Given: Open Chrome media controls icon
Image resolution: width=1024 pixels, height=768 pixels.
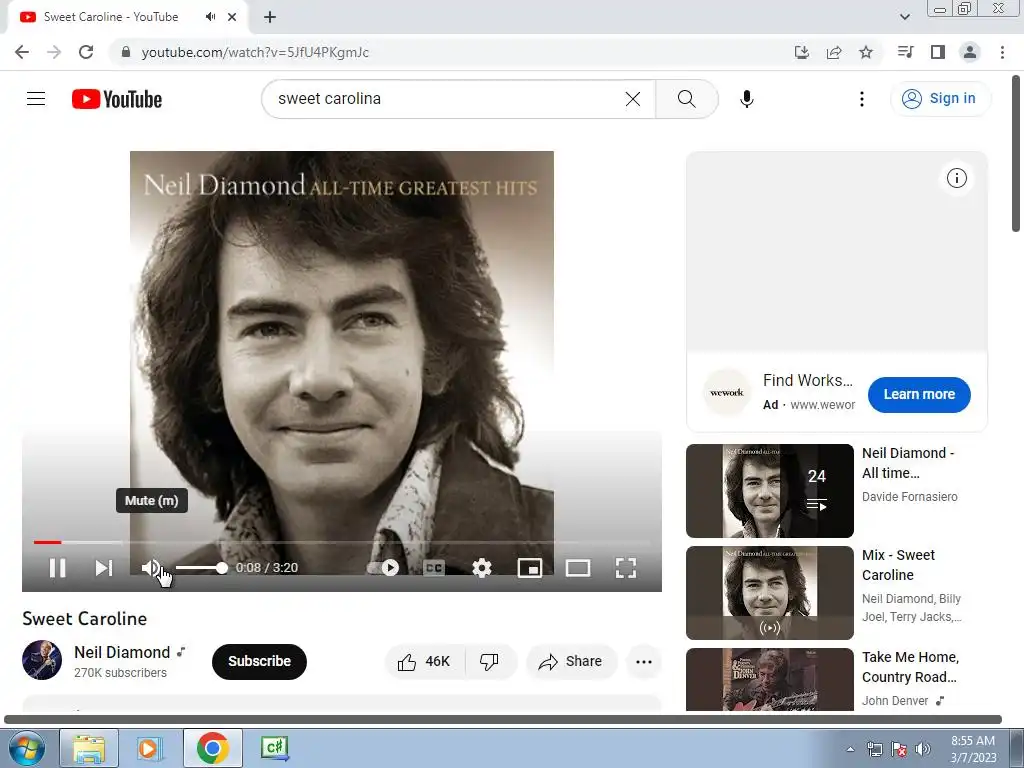Looking at the screenshot, I should 906,52.
